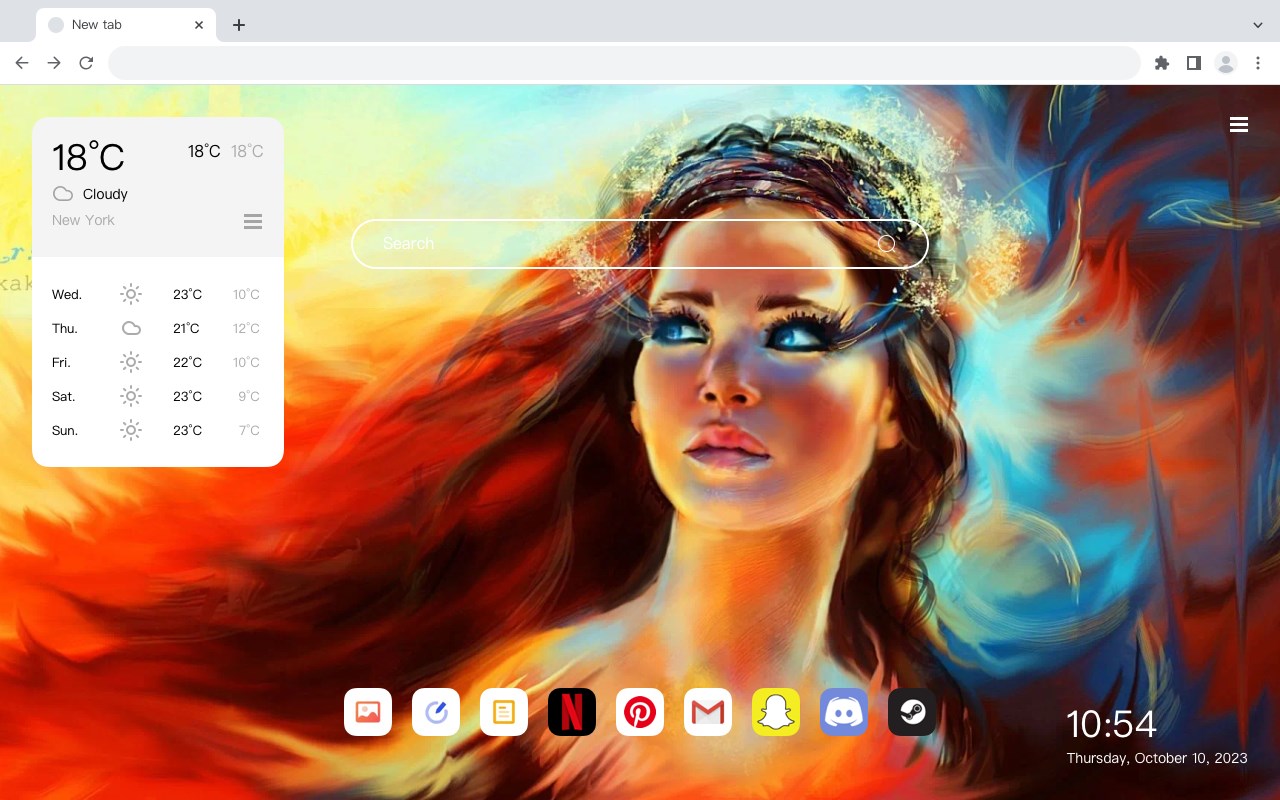Reload the current page
The width and height of the screenshot is (1280, 800).
click(86, 63)
